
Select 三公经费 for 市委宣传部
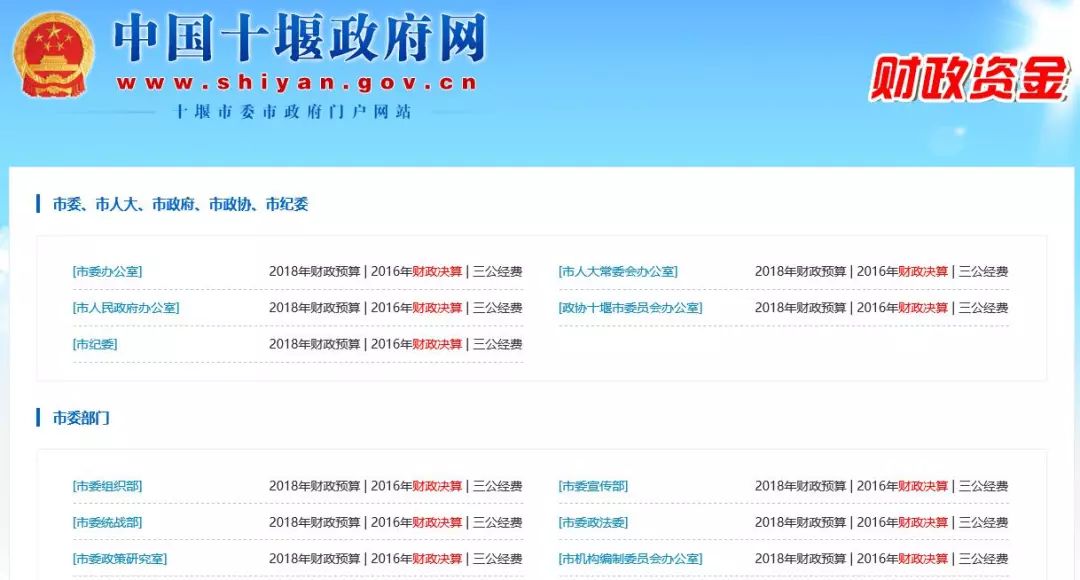pyautogui.click(x=983, y=486)
